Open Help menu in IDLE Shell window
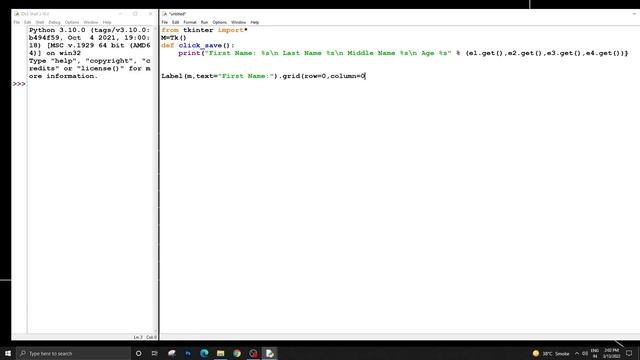 pyautogui.click(x=107, y=22)
